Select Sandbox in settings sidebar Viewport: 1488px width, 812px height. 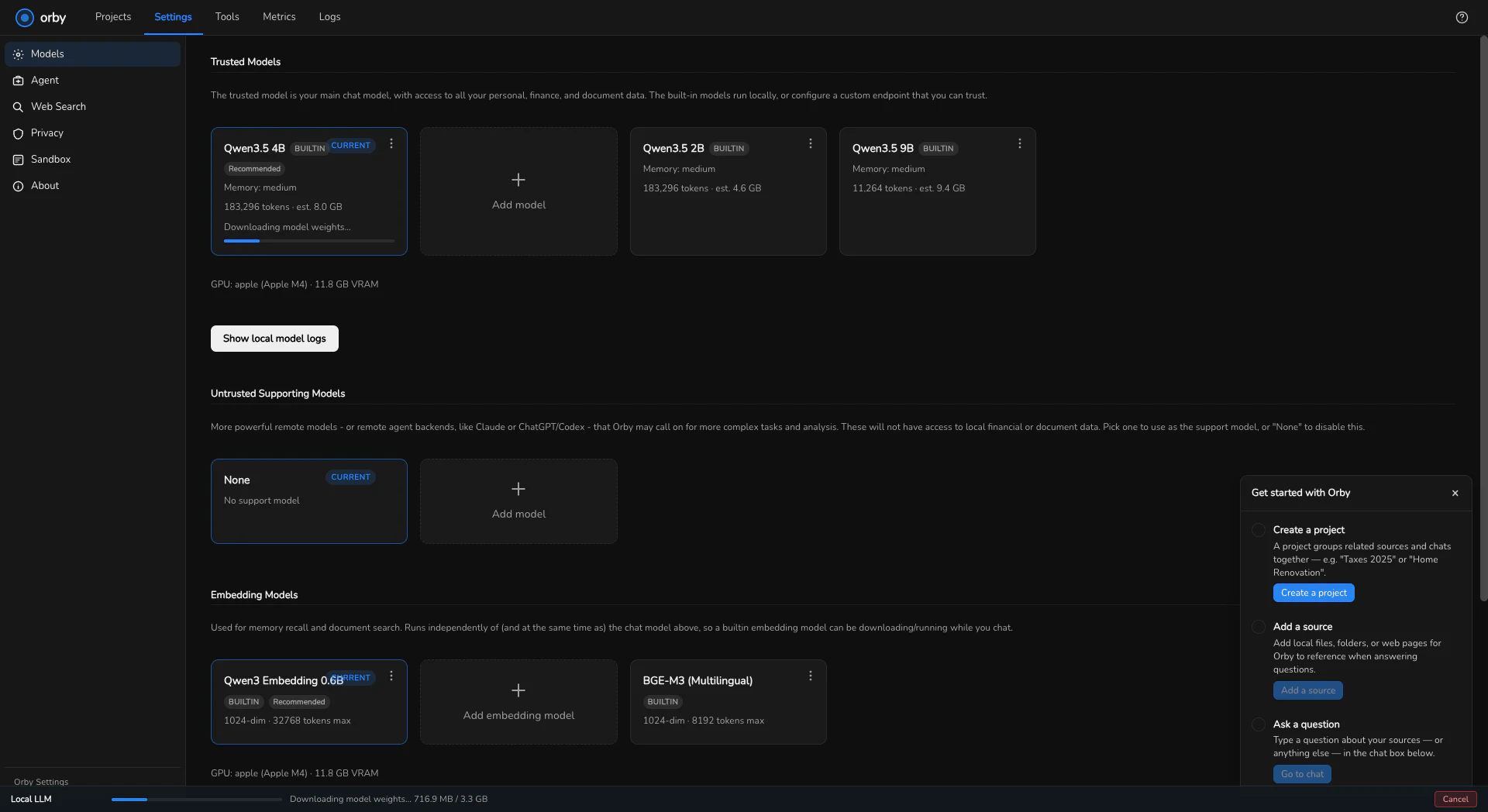coord(93,160)
